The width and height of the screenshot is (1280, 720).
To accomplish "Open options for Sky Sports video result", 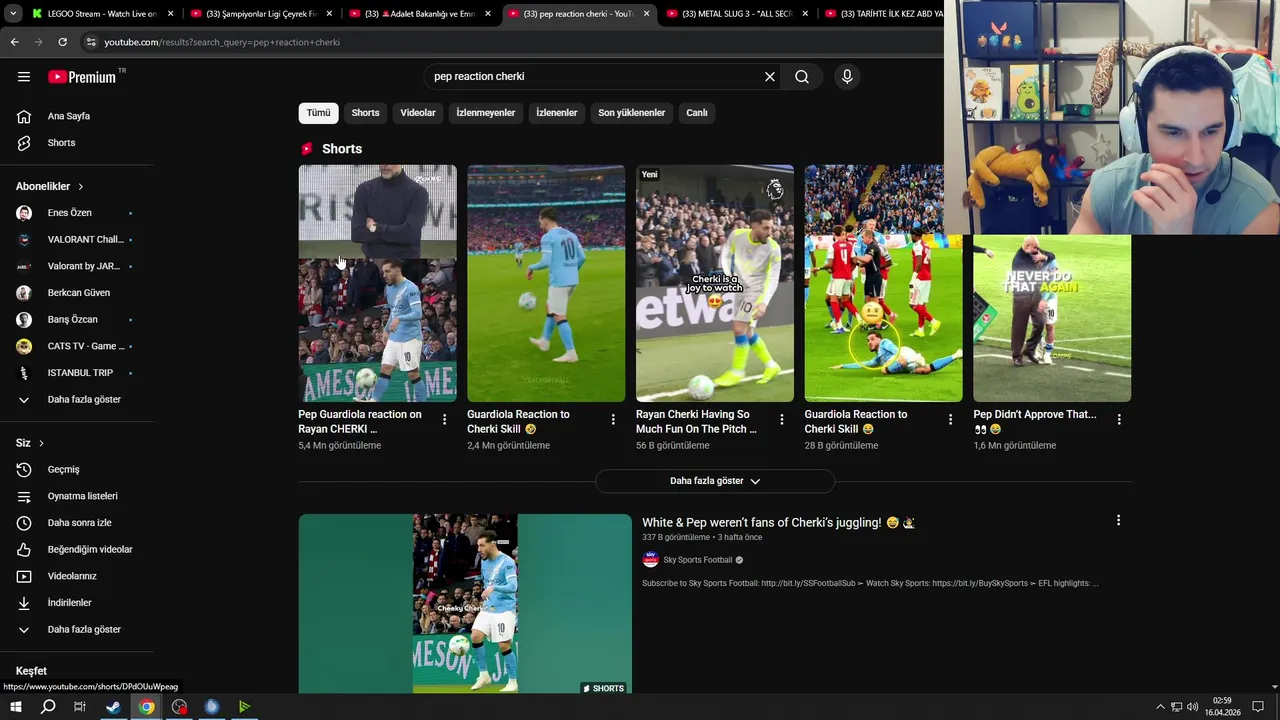I will coord(1118,520).
